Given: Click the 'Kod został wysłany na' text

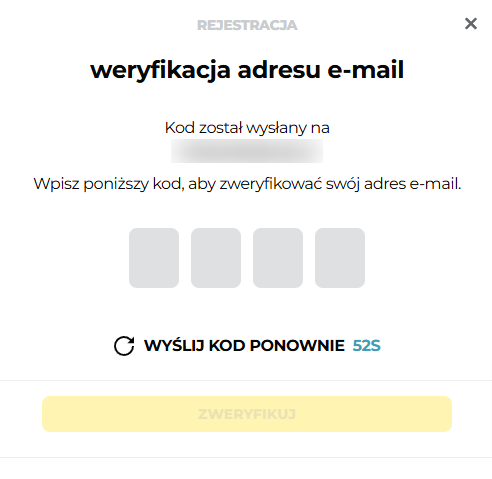Looking at the screenshot, I should click(x=247, y=128).
